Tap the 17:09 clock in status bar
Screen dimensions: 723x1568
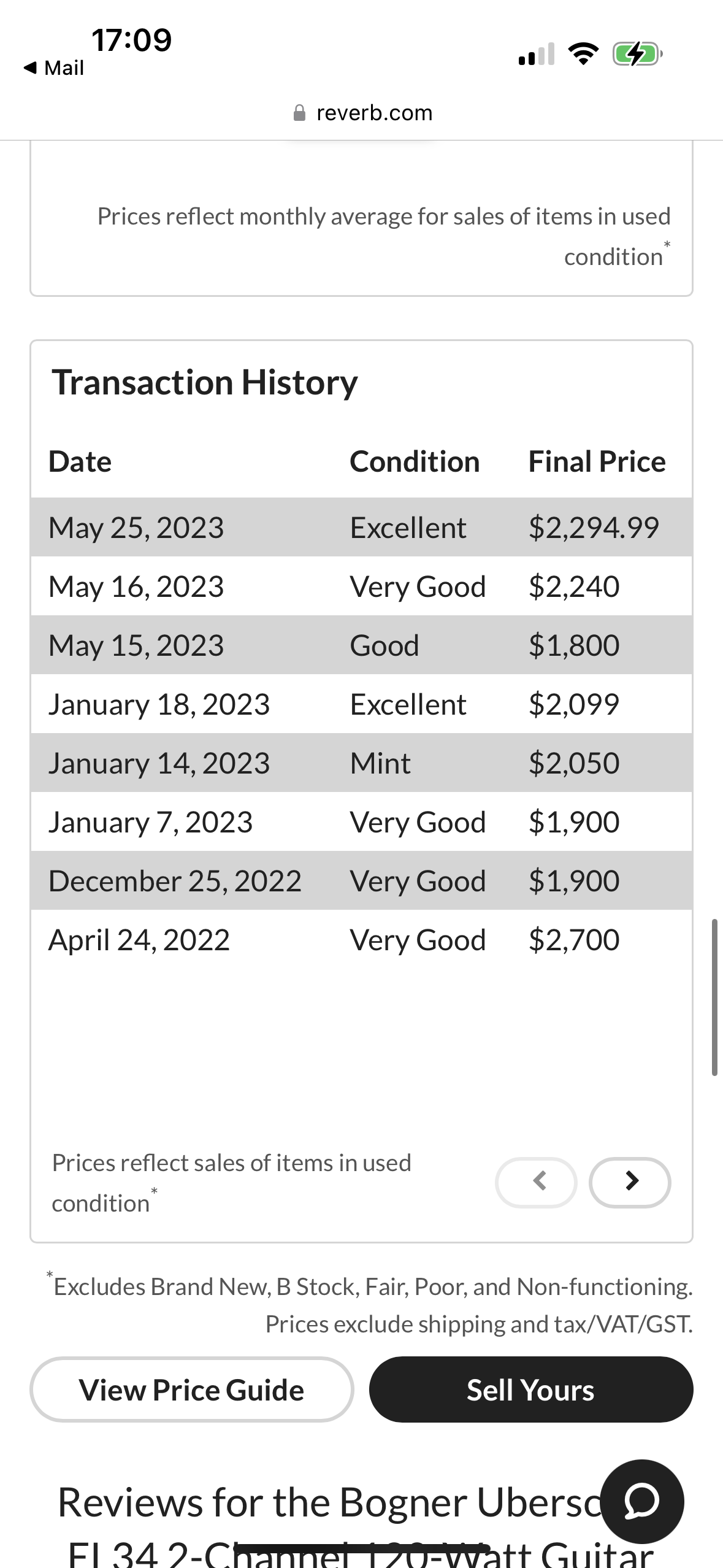(131, 40)
